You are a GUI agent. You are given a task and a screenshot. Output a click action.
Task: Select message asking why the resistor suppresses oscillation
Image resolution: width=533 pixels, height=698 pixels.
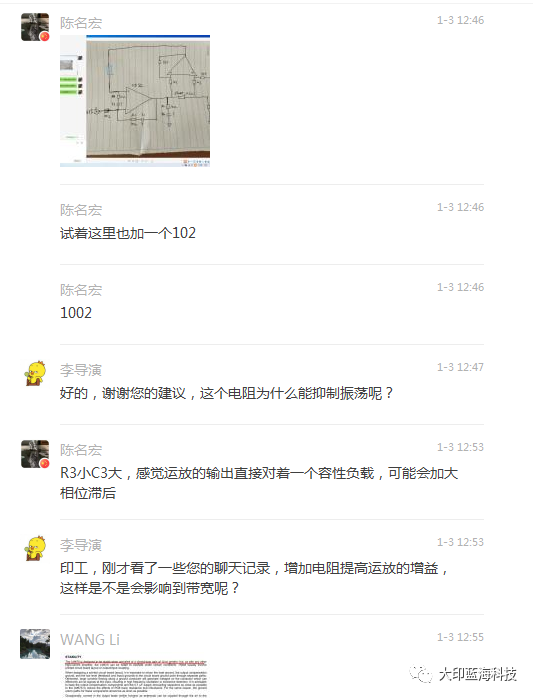227,393
